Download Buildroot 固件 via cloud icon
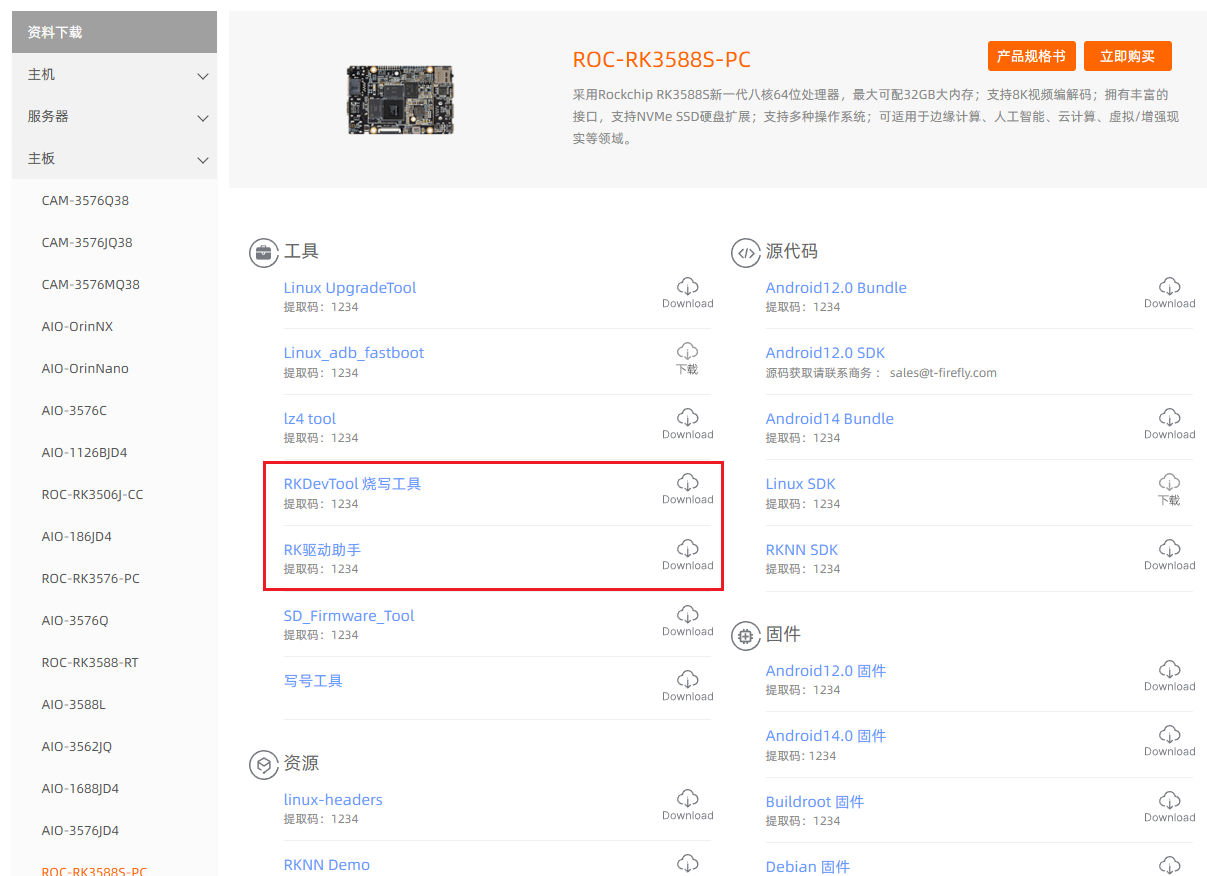This screenshot has height=876, width=1207. tap(1170, 801)
